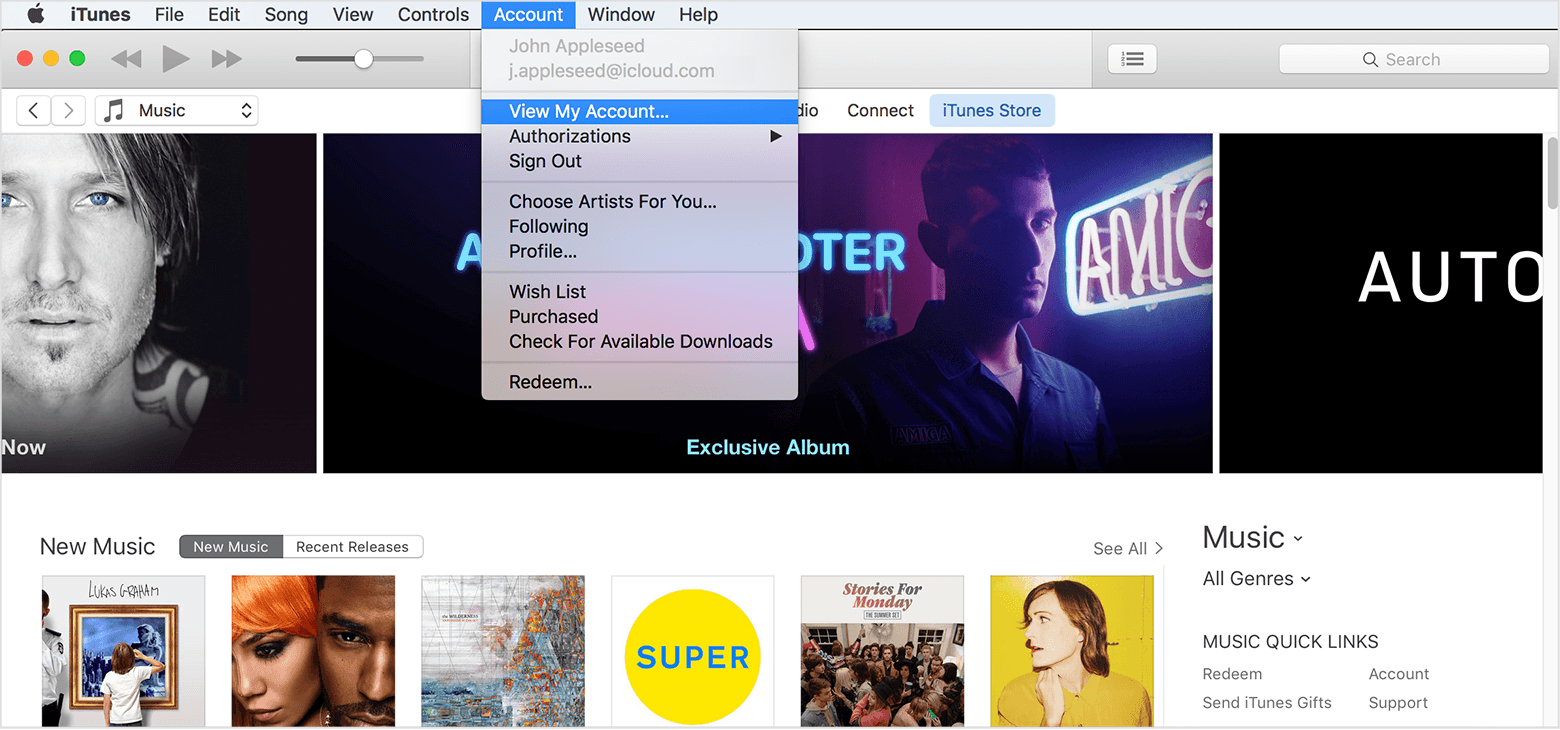Click the Support quick link

1398,703
